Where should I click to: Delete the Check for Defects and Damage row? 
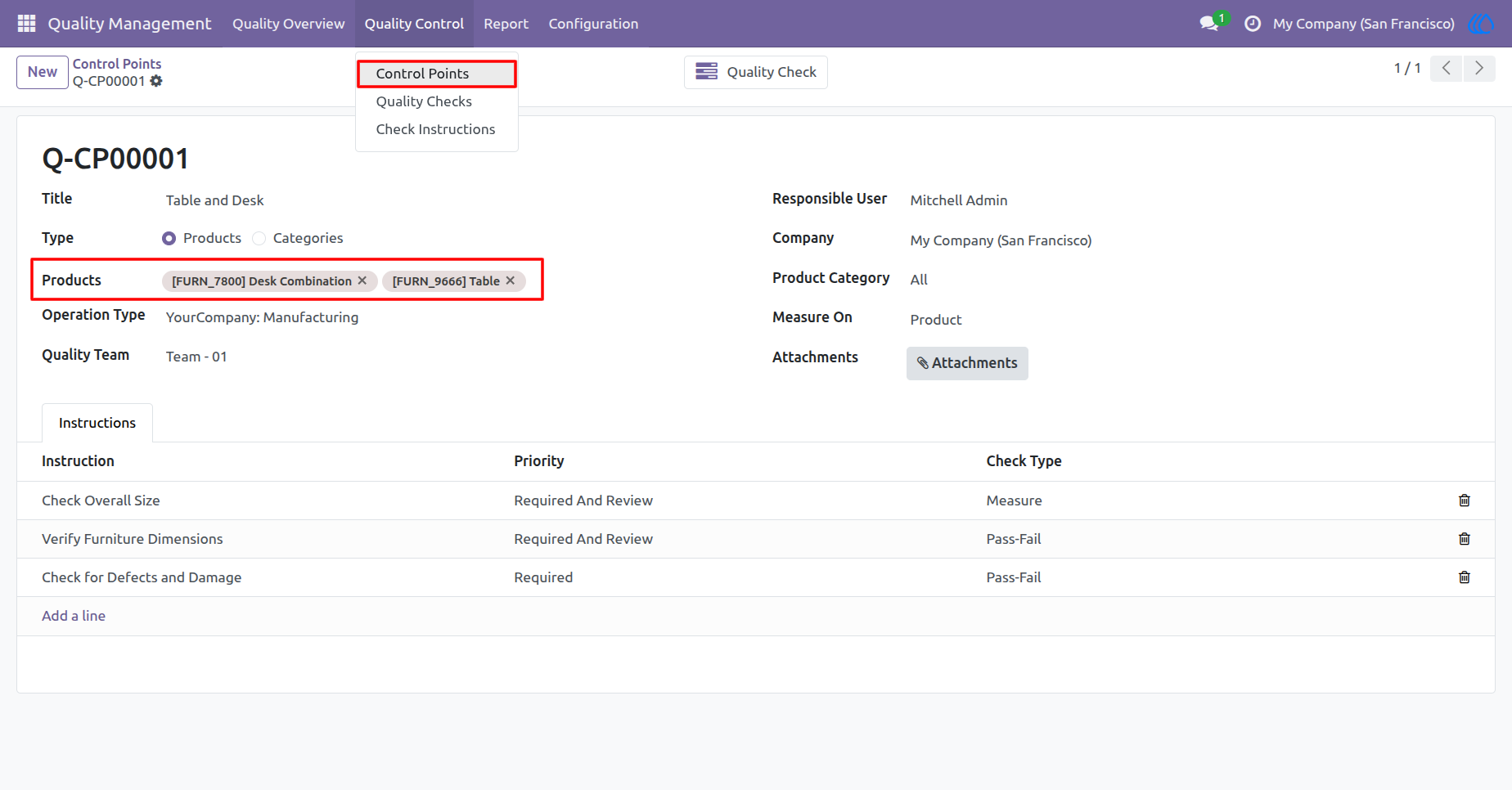tap(1465, 577)
